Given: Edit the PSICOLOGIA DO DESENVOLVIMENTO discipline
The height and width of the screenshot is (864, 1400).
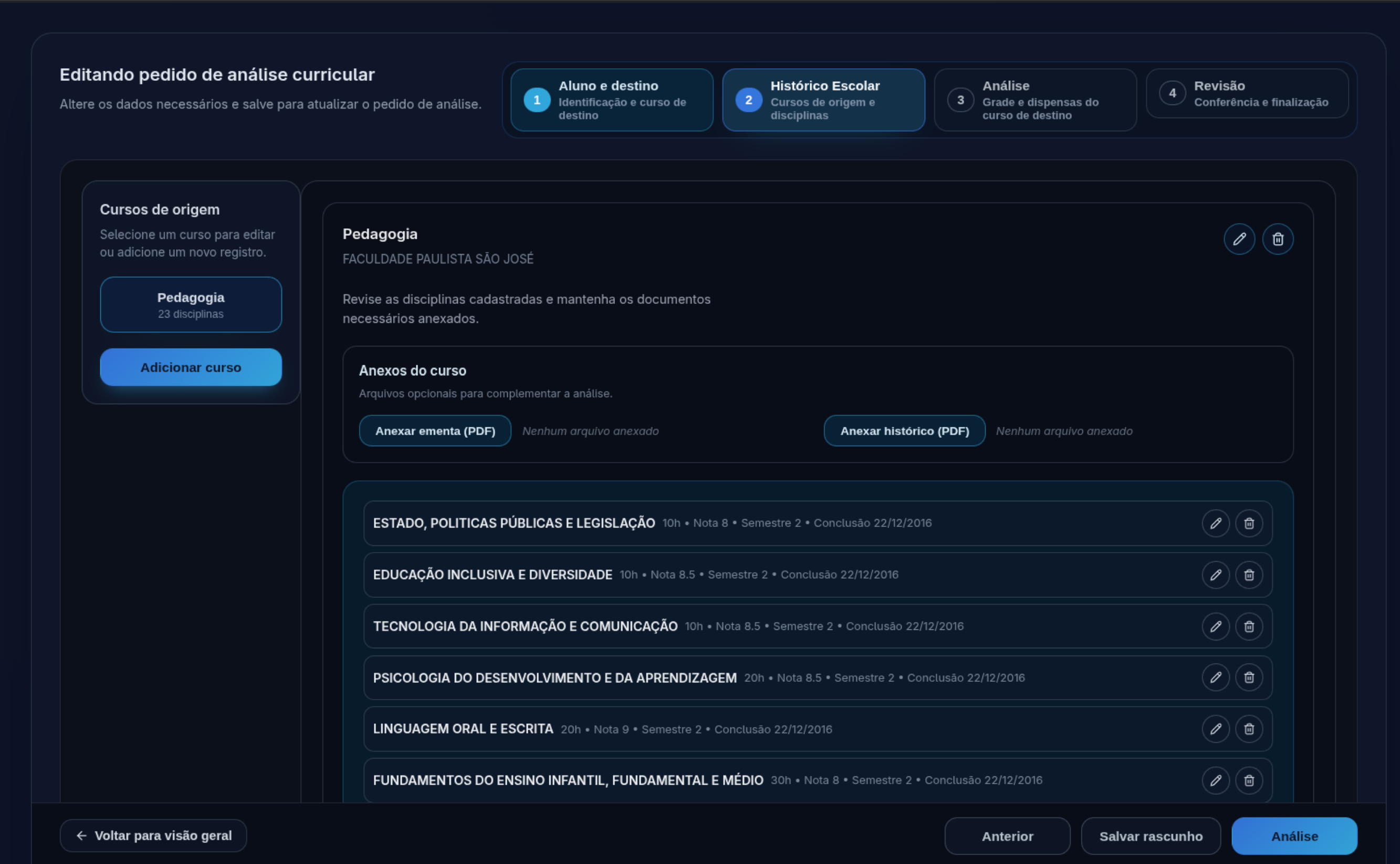Looking at the screenshot, I should (x=1217, y=678).
